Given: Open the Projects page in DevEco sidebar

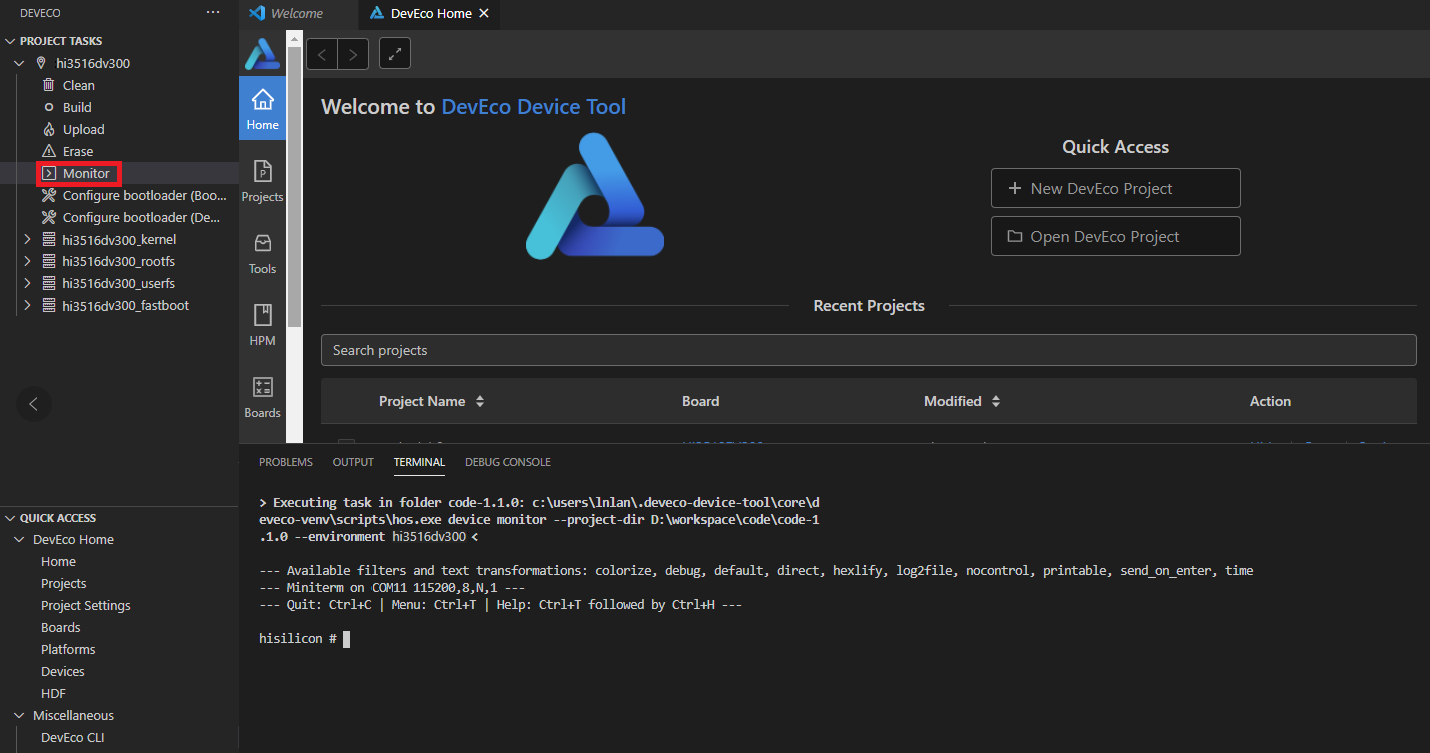Looking at the screenshot, I should point(262,180).
